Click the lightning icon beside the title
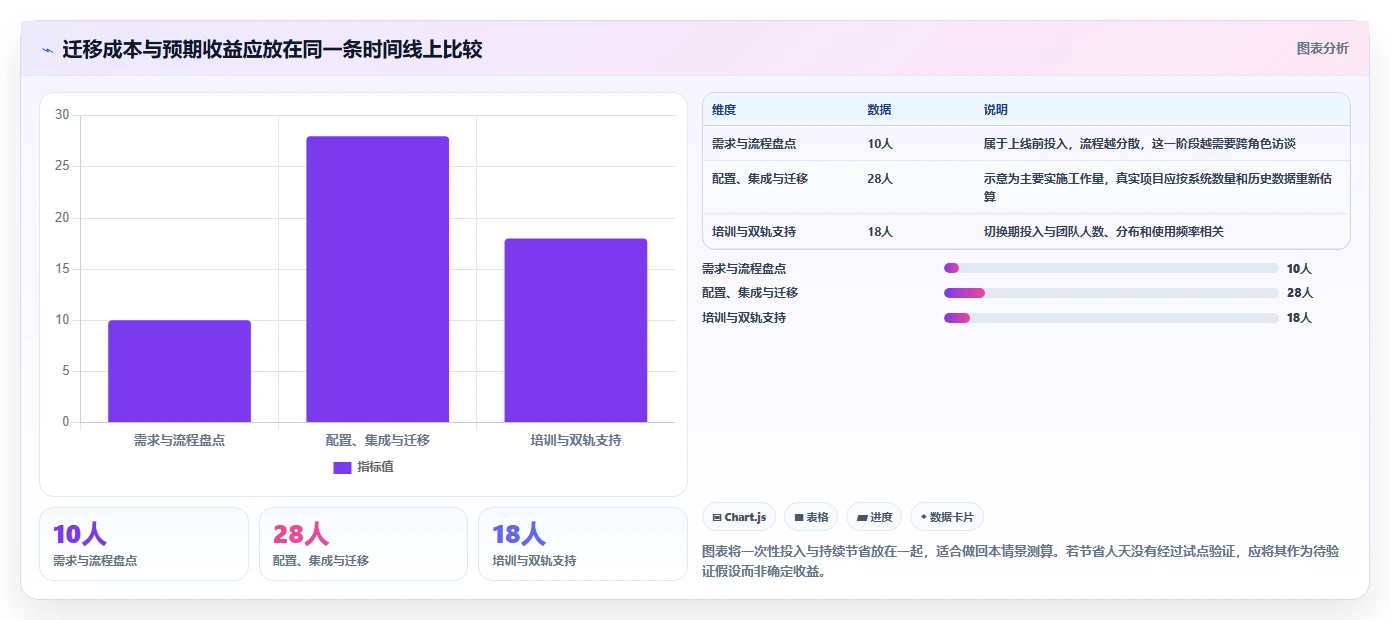 click(x=48, y=50)
